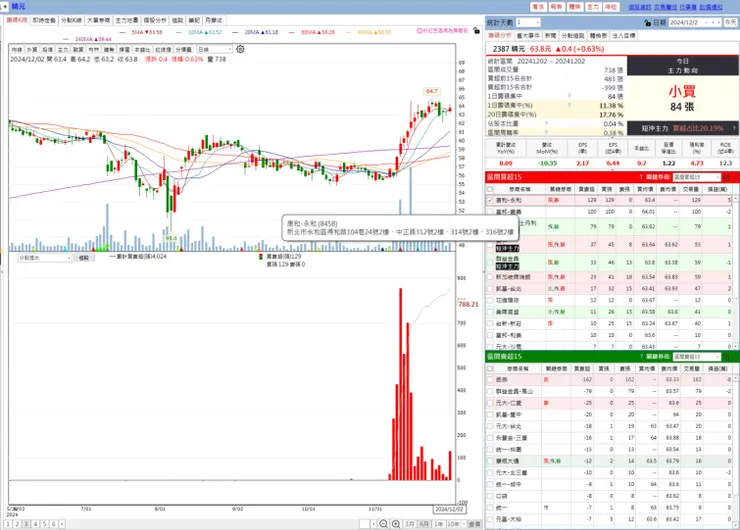Image resolution: width=740 pixels, height=530 pixels.
Task: Open the 個股資訊 link in title bar
Action: pyautogui.click(x=639, y=7)
